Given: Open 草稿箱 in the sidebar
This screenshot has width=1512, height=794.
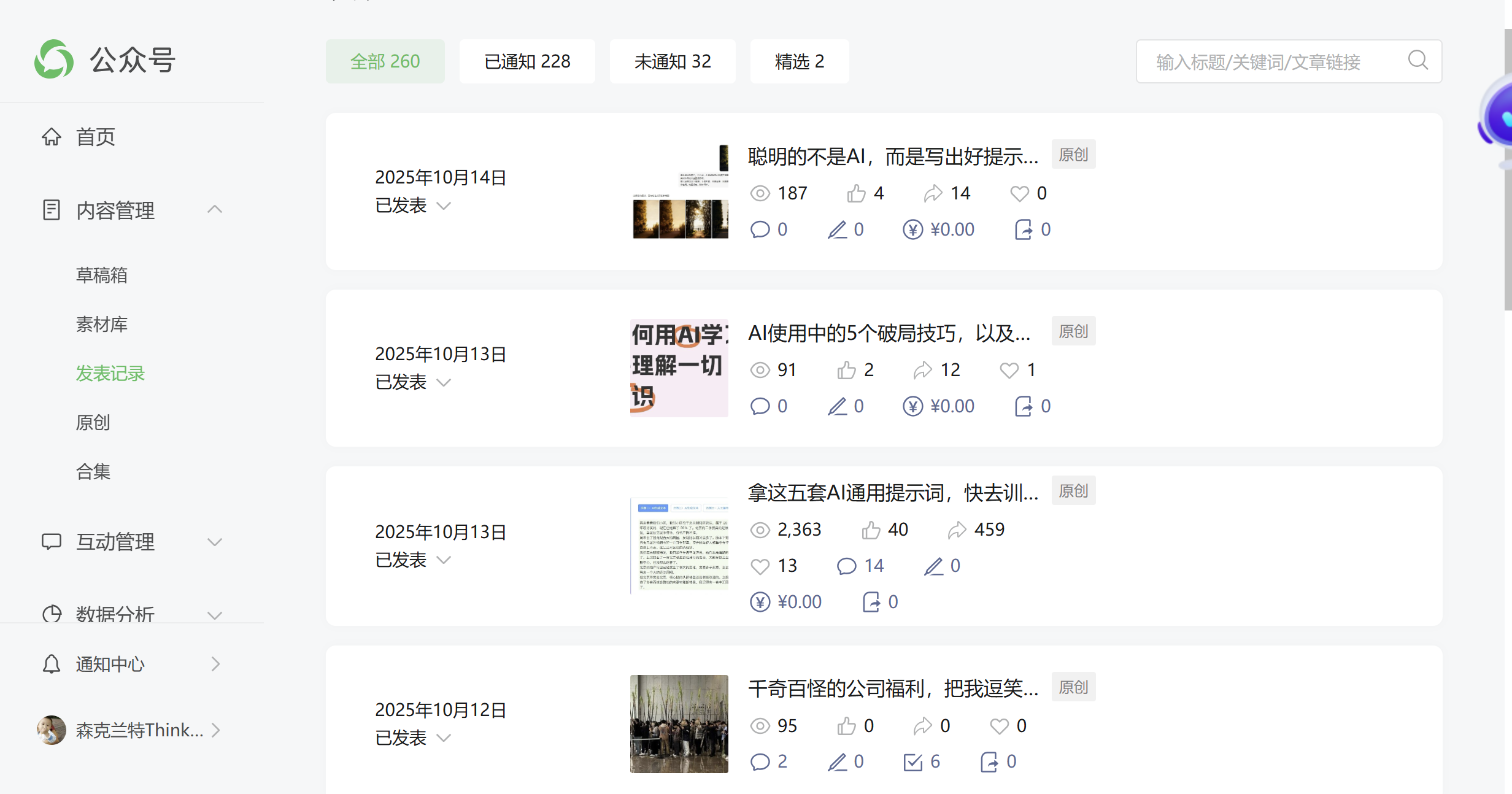Looking at the screenshot, I should pyautogui.click(x=102, y=275).
